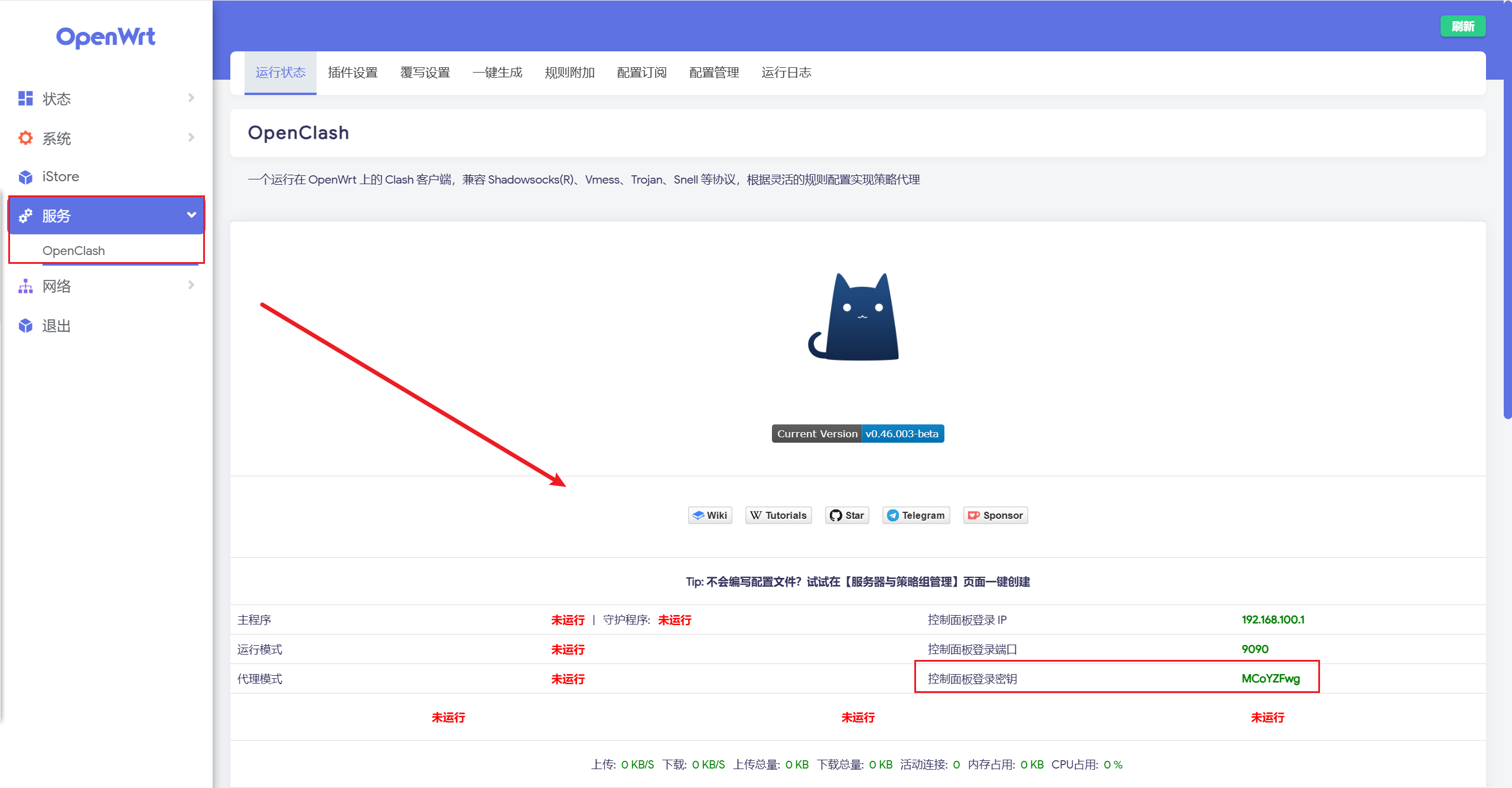This screenshot has height=788, width=1512.
Task: Collapse the 服务 menu chevron
Action: point(191,215)
